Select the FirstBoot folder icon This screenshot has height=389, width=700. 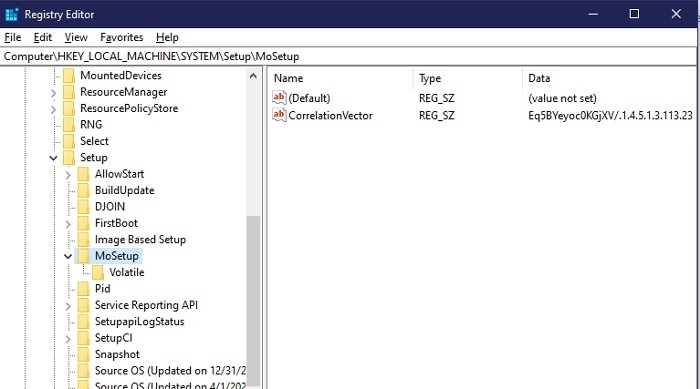(x=83, y=223)
